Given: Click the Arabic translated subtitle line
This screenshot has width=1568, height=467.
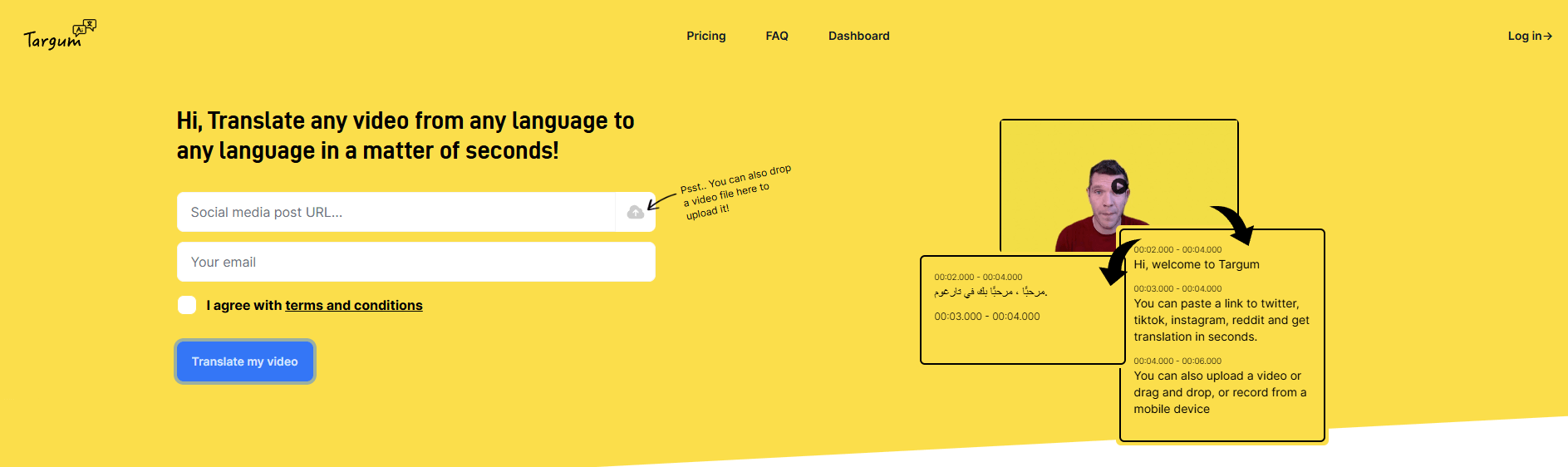Looking at the screenshot, I should pos(990,292).
